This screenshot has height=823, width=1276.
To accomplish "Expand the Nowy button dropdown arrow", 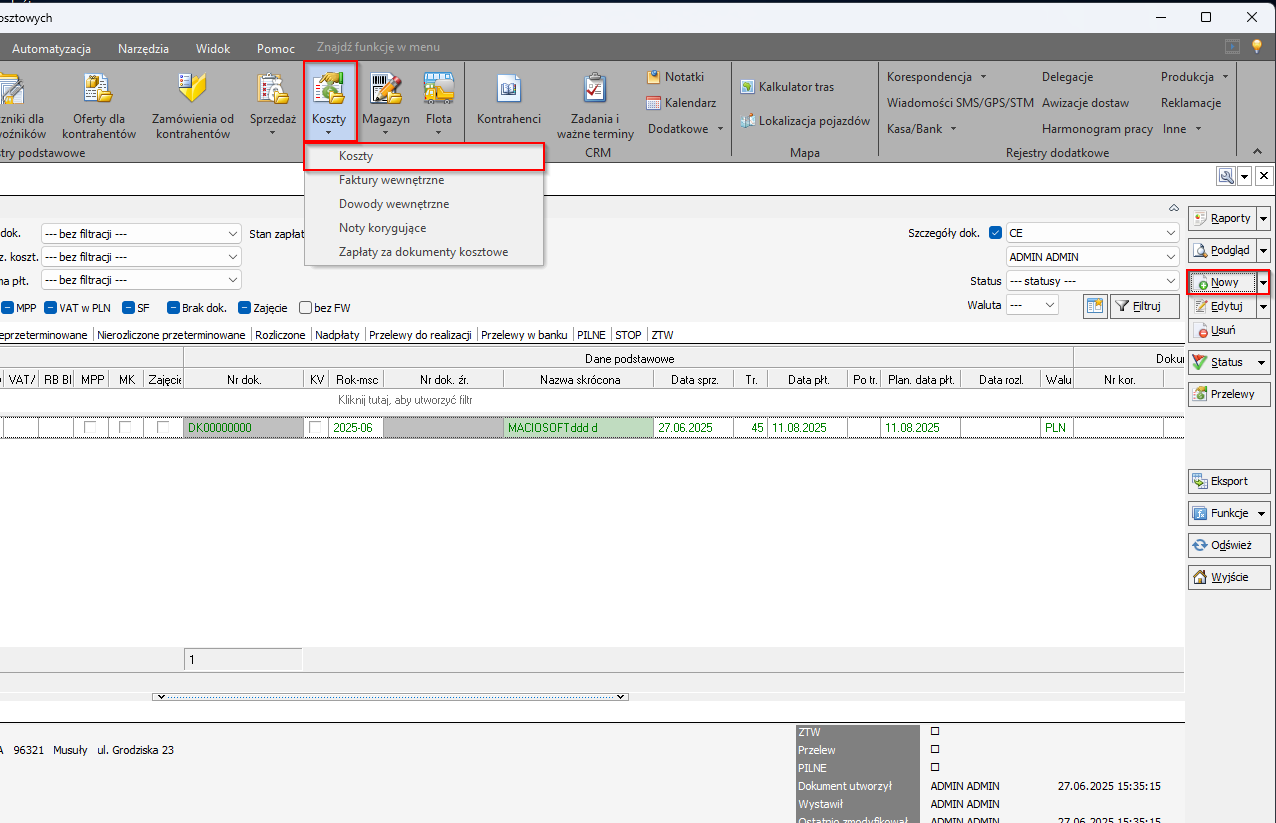I will (1263, 283).
